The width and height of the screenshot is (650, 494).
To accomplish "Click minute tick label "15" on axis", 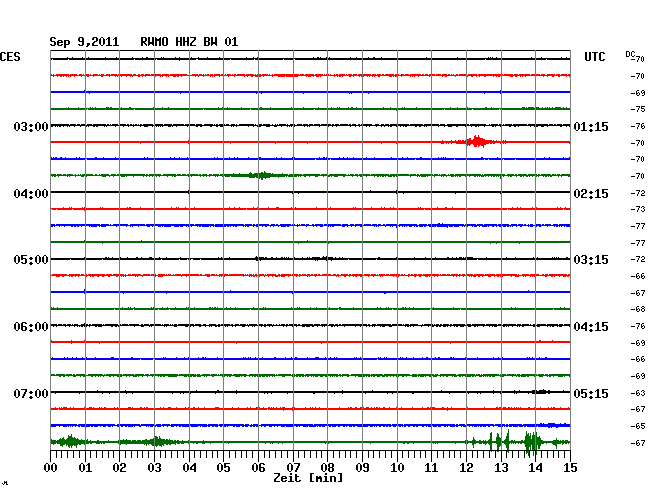I will point(570,467).
